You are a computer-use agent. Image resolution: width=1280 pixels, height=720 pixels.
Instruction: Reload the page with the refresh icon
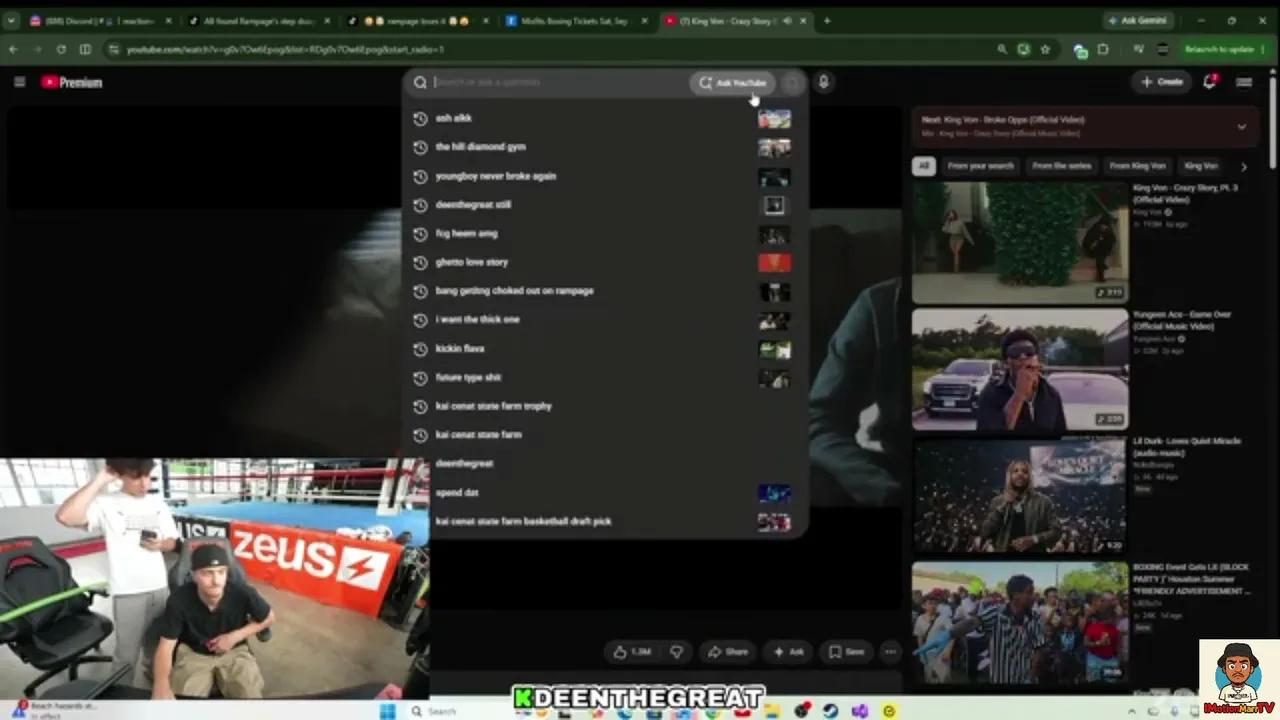[x=61, y=49]
